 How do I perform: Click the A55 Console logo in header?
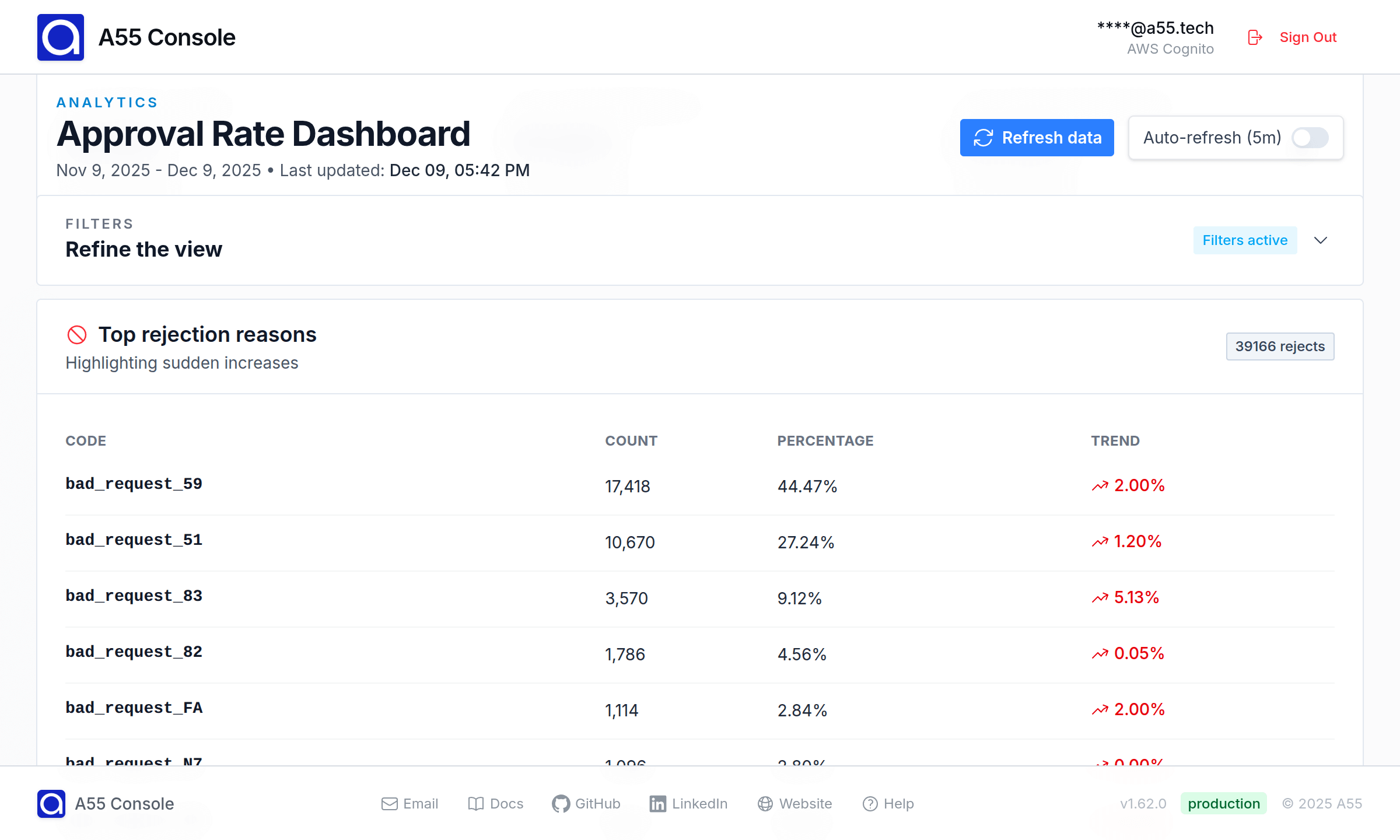pos(61,37)
